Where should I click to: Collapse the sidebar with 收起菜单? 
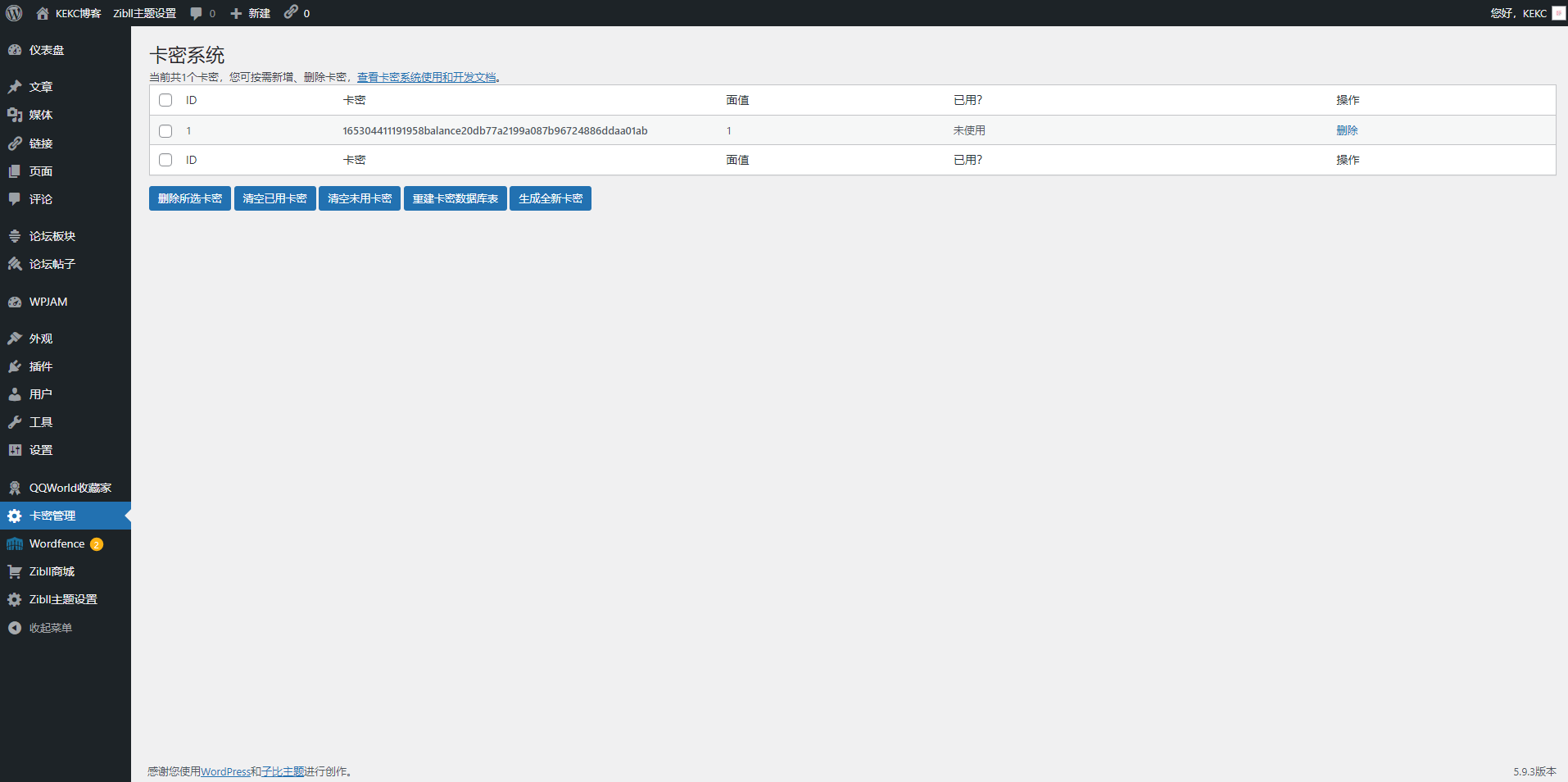(x=50, y=628)
